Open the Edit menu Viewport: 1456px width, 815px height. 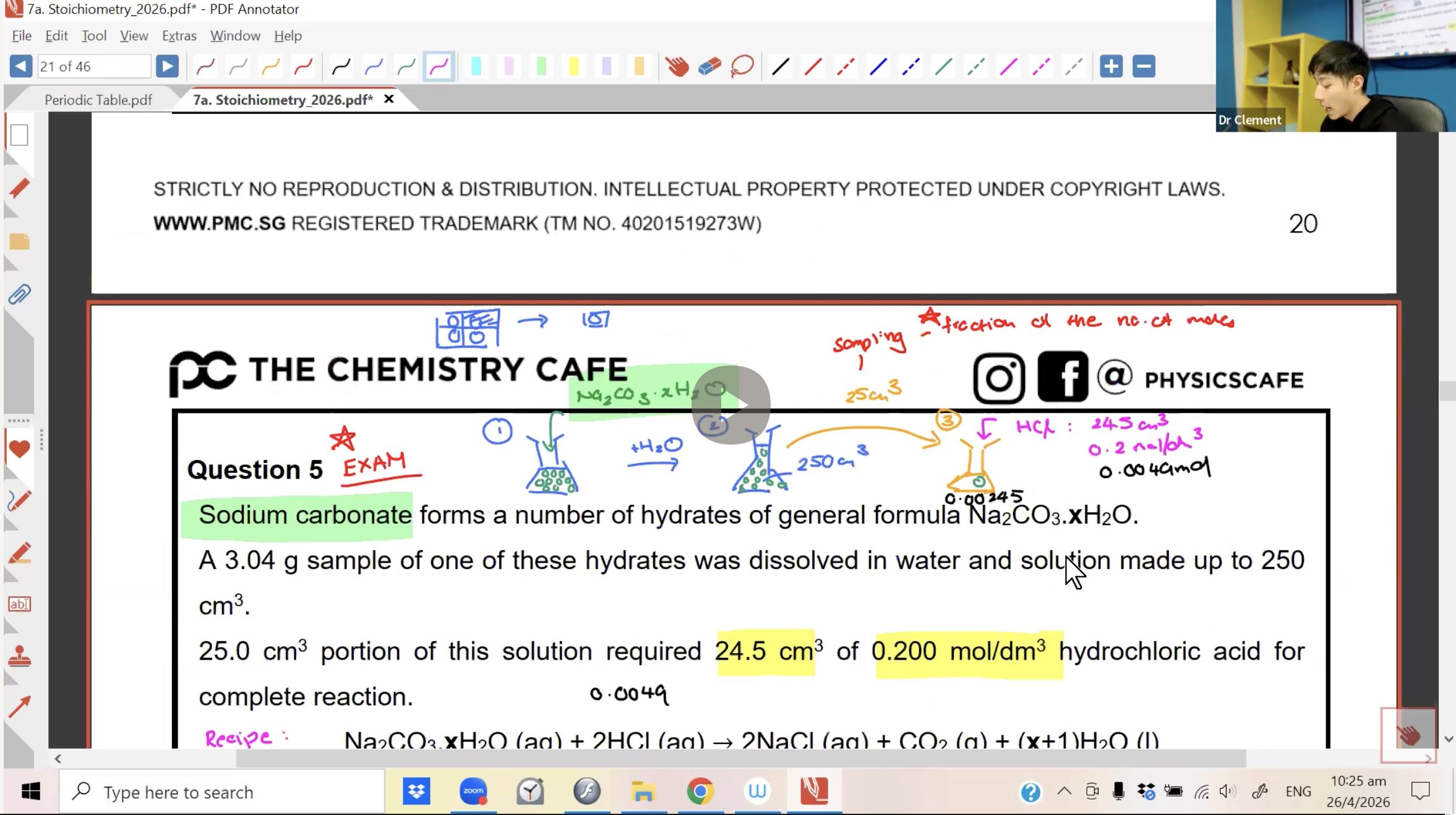[56, 36]
